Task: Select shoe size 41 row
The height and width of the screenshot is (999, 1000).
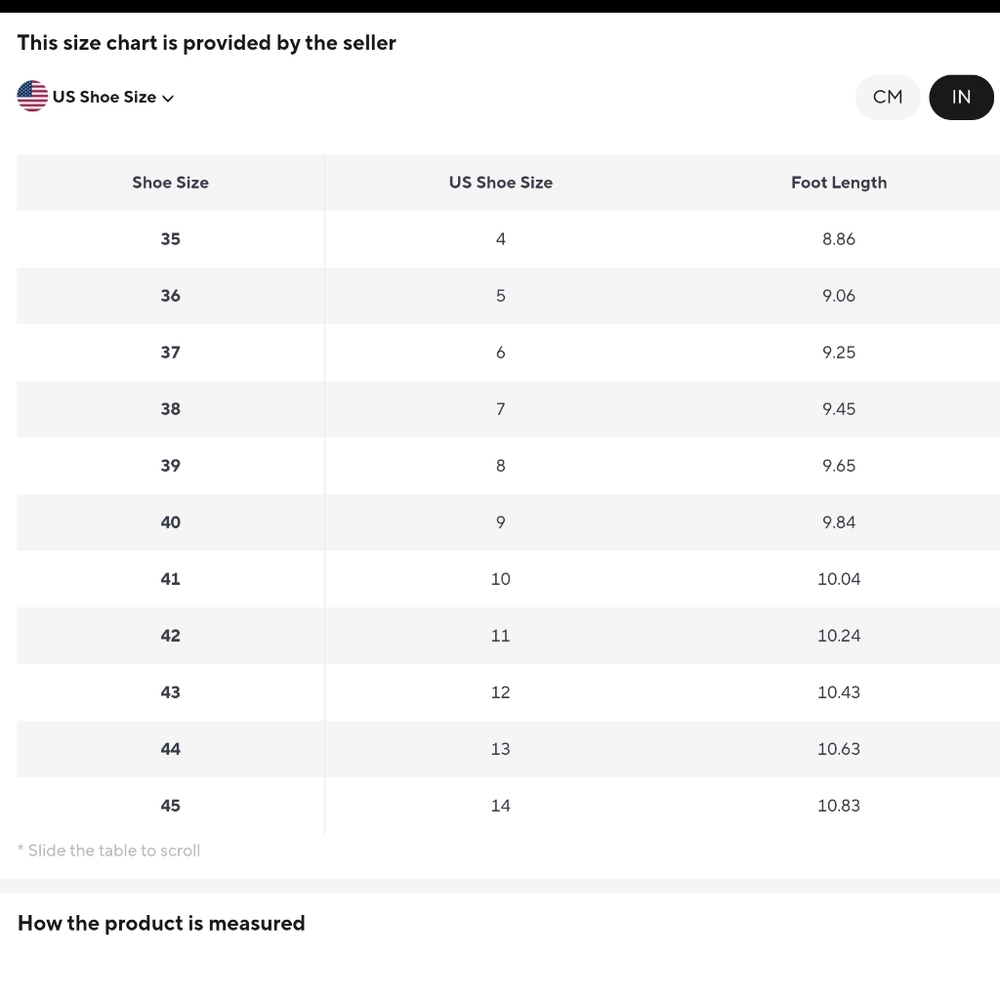Action: [x=508, y=579]
